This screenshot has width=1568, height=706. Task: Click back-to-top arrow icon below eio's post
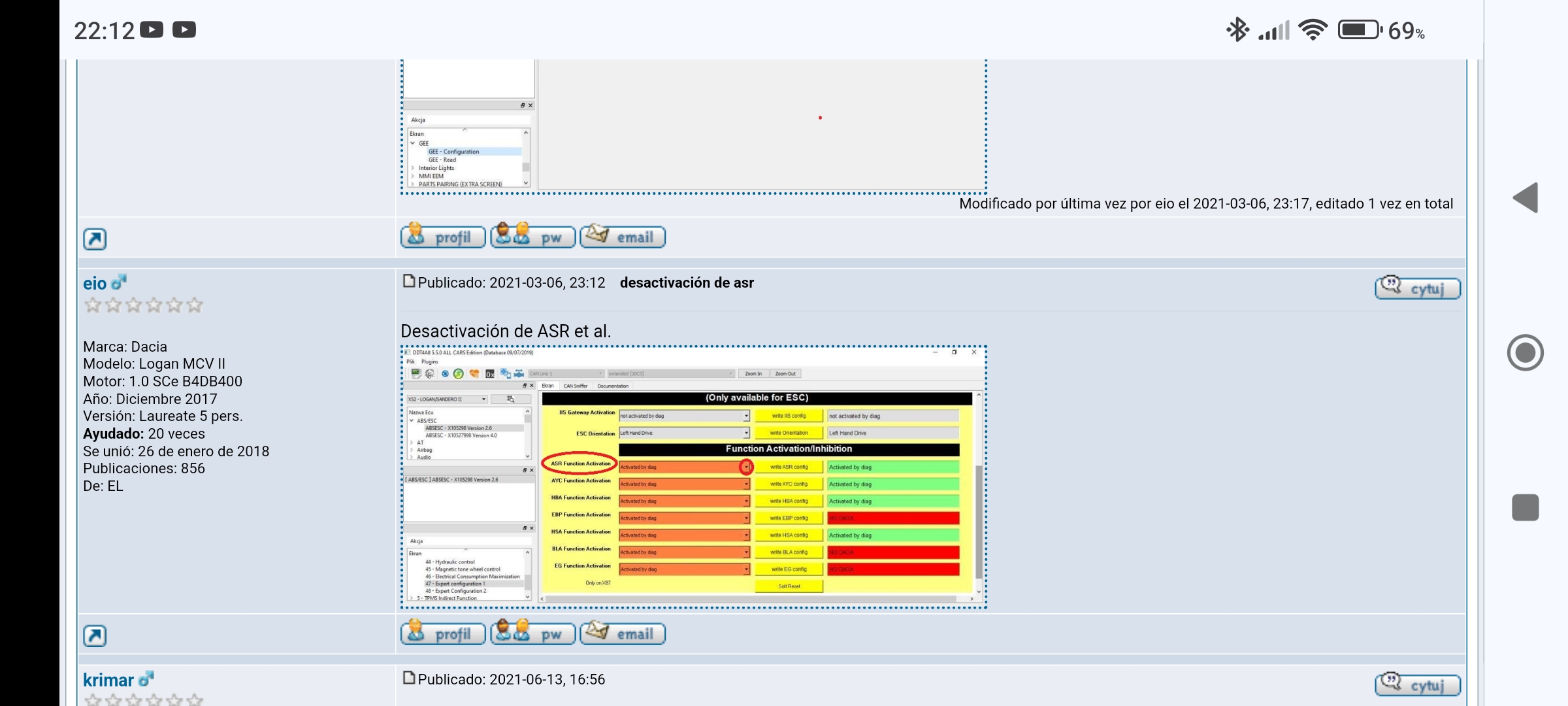[x=95, y=636]
